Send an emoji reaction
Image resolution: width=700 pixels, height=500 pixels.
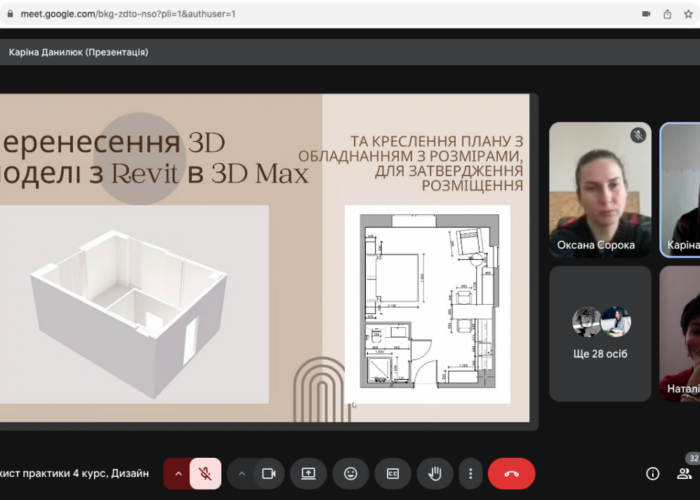pyautogui.click(x=351, y=473)
